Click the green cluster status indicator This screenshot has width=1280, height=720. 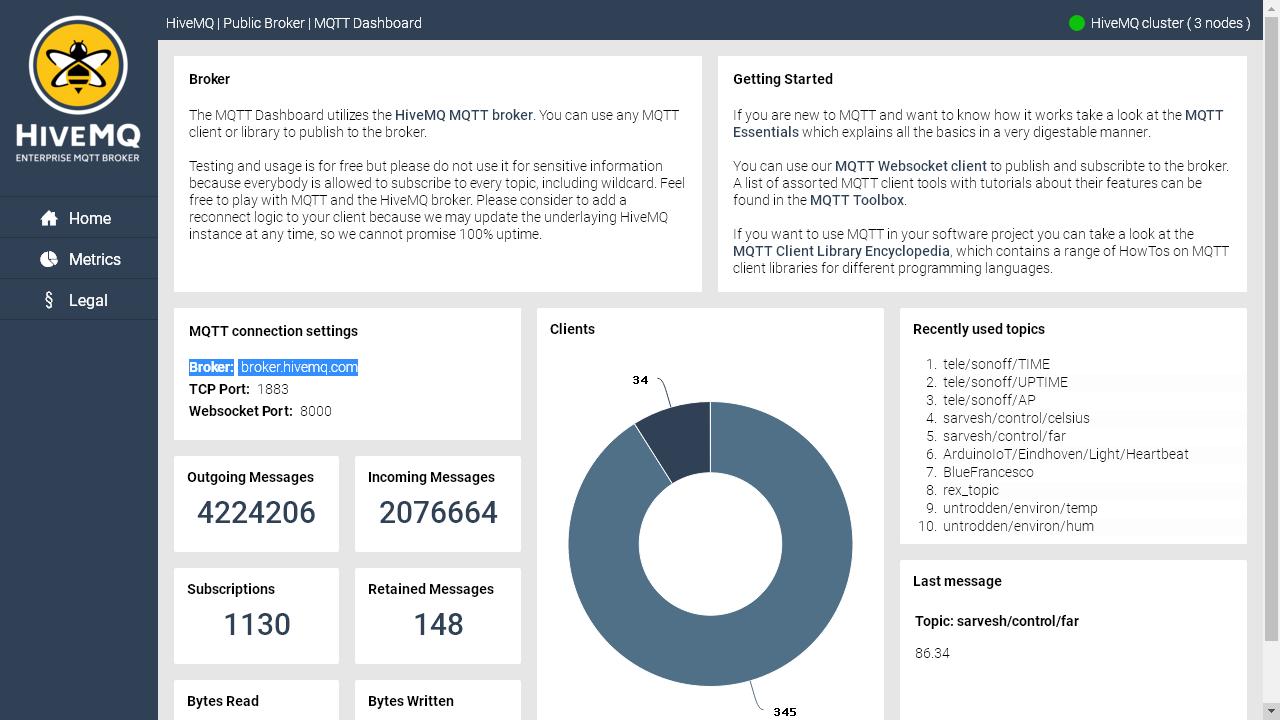click(x=1077, y=23)
